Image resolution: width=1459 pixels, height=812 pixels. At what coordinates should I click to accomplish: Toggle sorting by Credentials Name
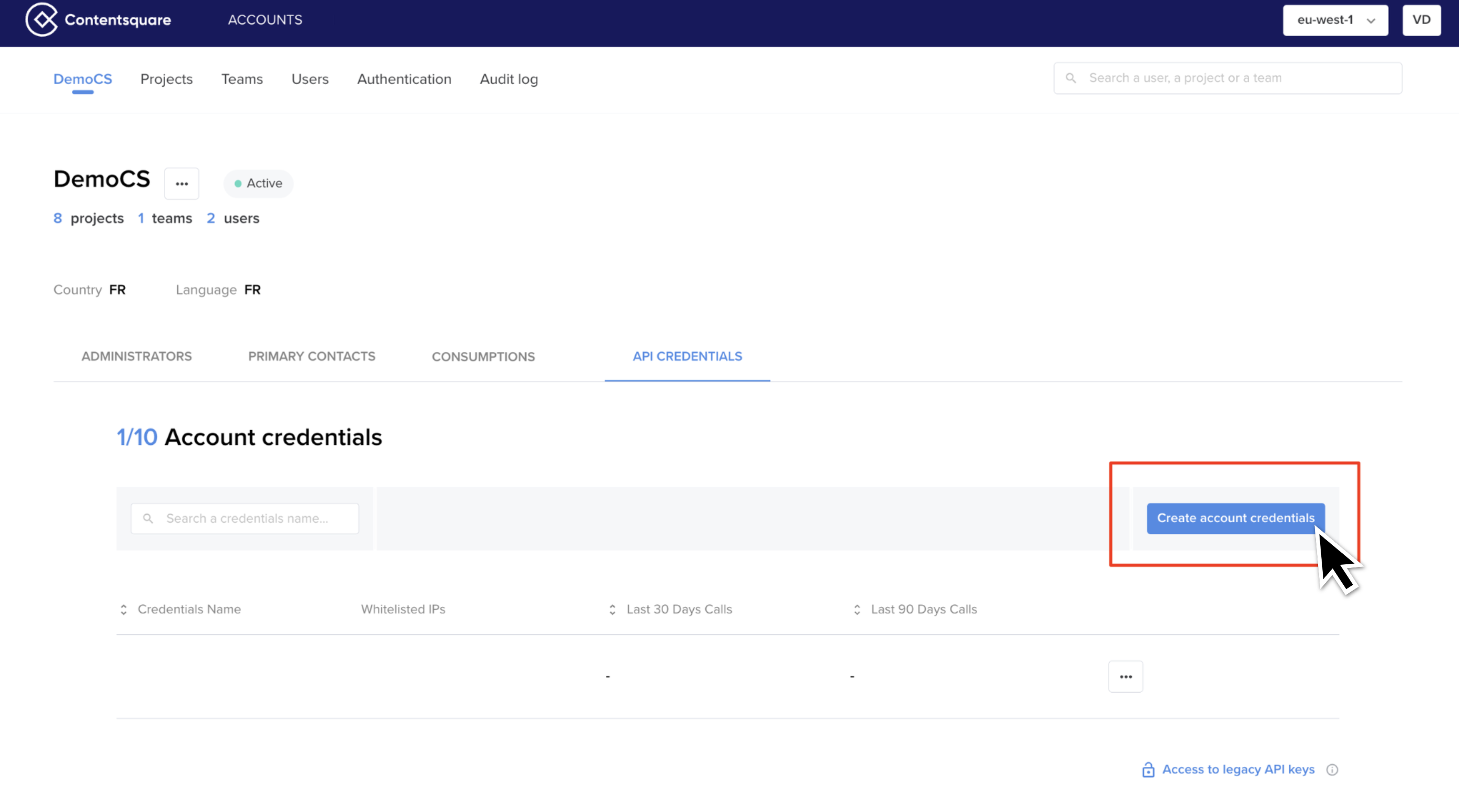(124, 610)
